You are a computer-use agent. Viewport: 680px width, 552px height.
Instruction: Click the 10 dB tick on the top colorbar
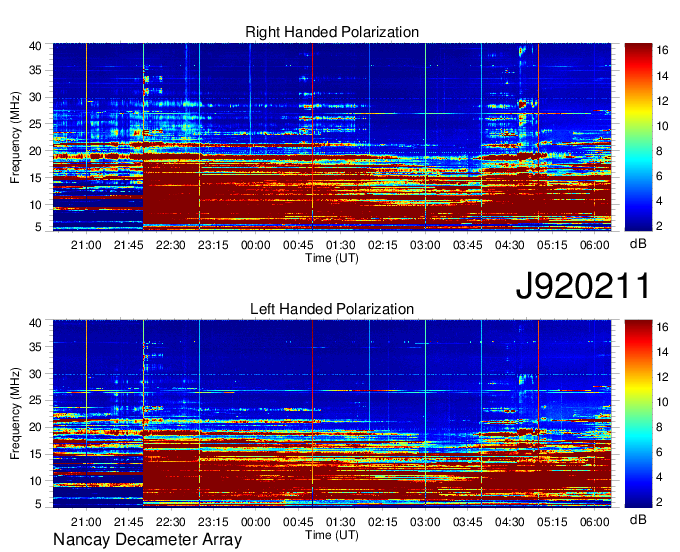[662, 126]
